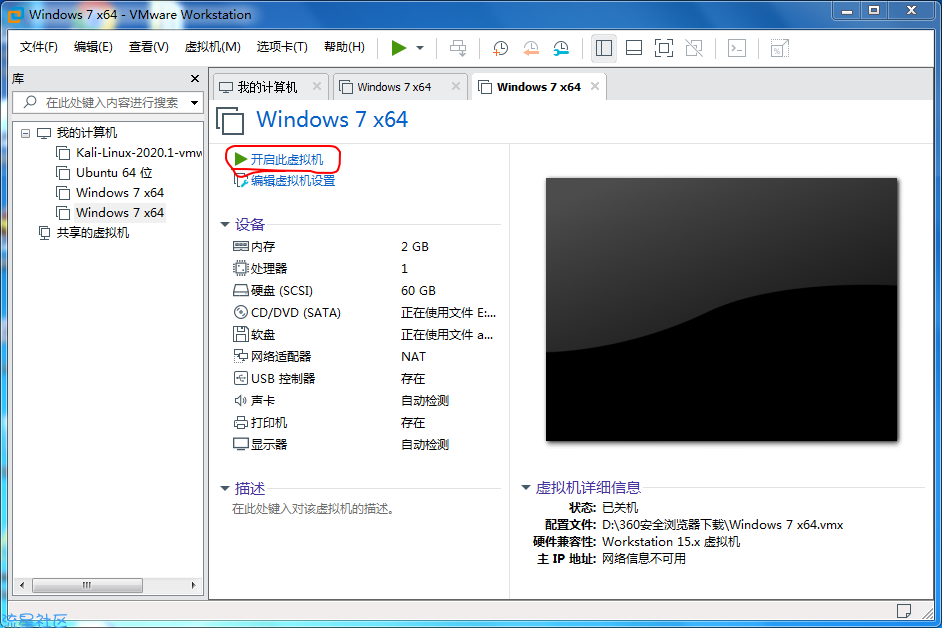Click the send Ctrl+Alt+Del toolbar icon
Screen dimensions: 942x628
[458, 48]
